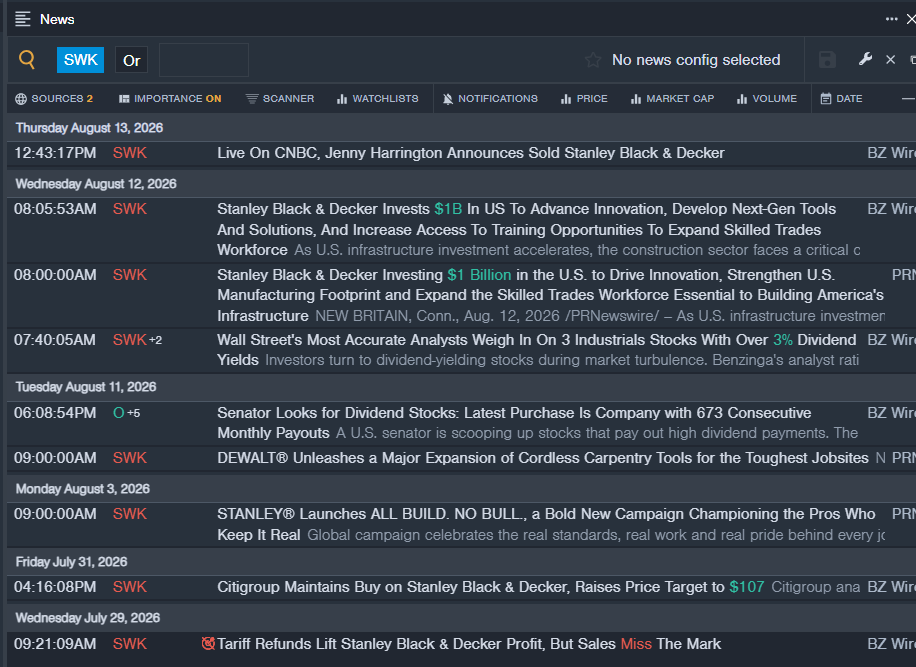Open Jenny Harrington Sold Stanley Black & Decker headline
This screenshot has height=667, width=916.
coord(471,153)
